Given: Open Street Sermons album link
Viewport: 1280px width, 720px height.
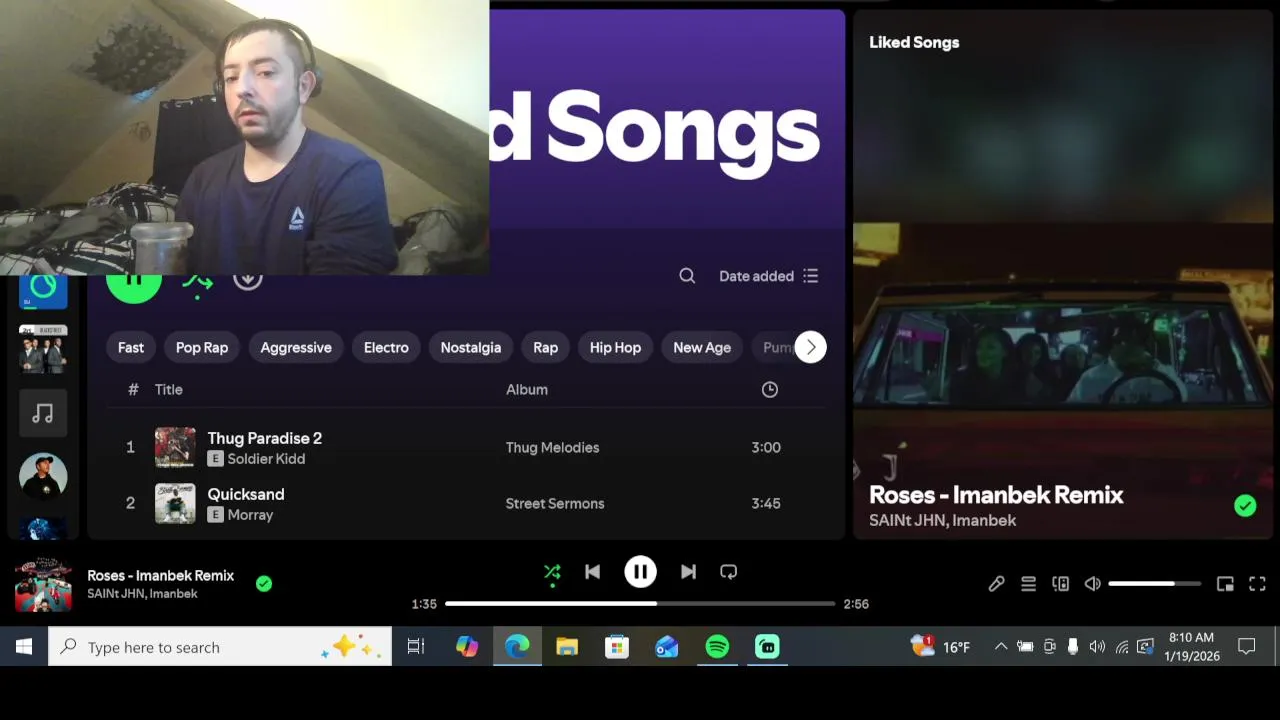Looking at the screenshot, I should (555, 504).
